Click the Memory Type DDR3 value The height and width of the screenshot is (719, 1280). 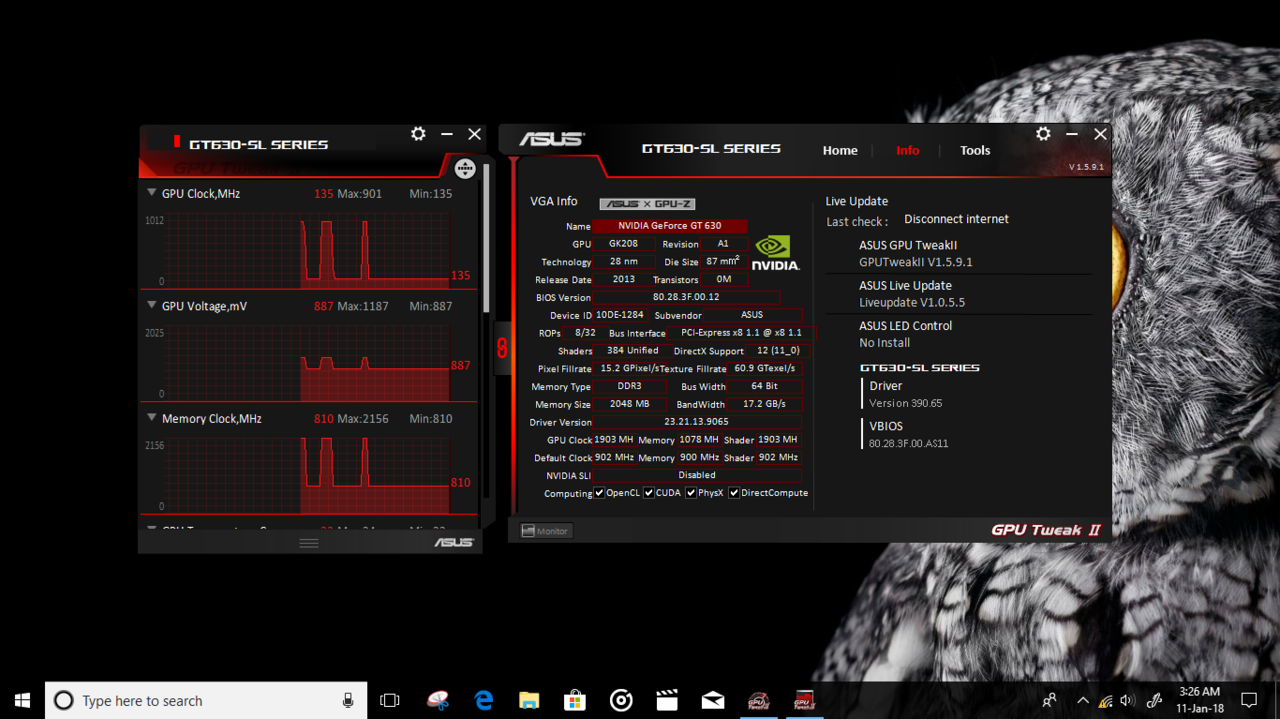coord(629,386)
